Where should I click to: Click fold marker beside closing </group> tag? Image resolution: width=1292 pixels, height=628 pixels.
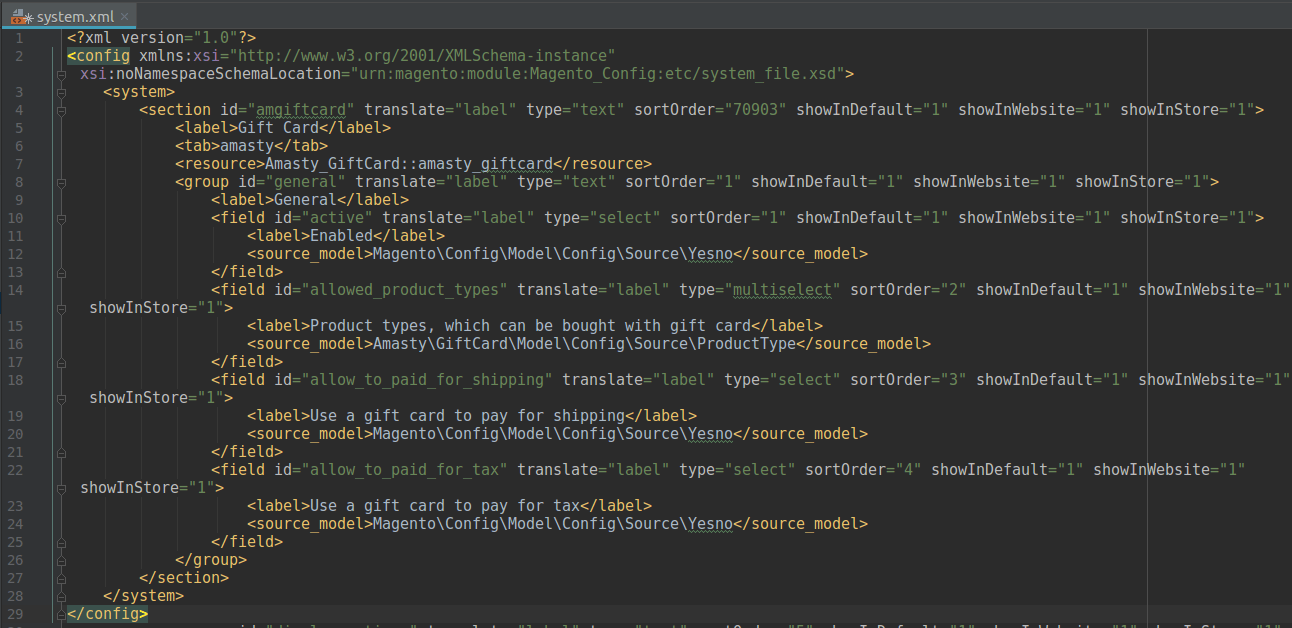[x=61, y=560]
